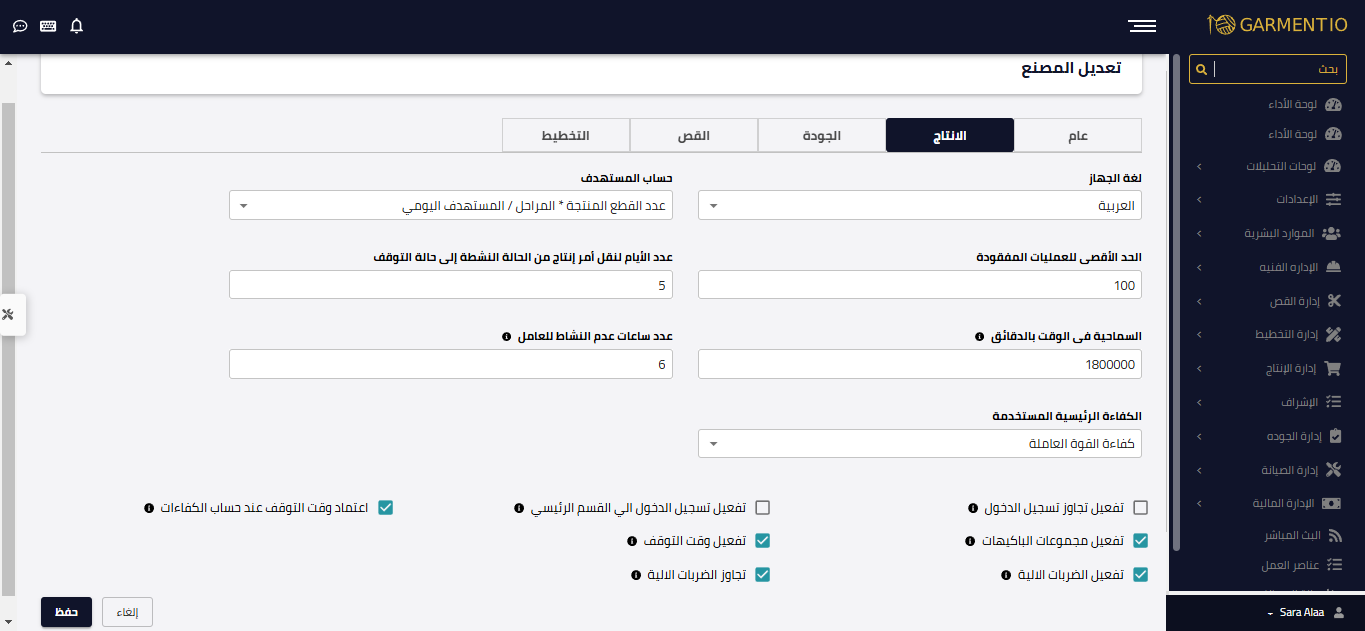This screenshot has width=1365, height=631.
Task: Click إلغاء cancel button
Action: coord(127,612)
